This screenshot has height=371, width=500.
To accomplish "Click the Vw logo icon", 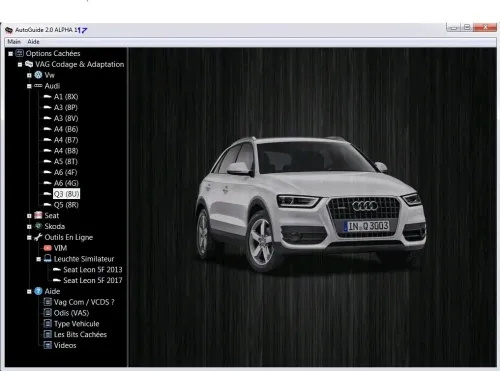I will [x=38, y=75].
